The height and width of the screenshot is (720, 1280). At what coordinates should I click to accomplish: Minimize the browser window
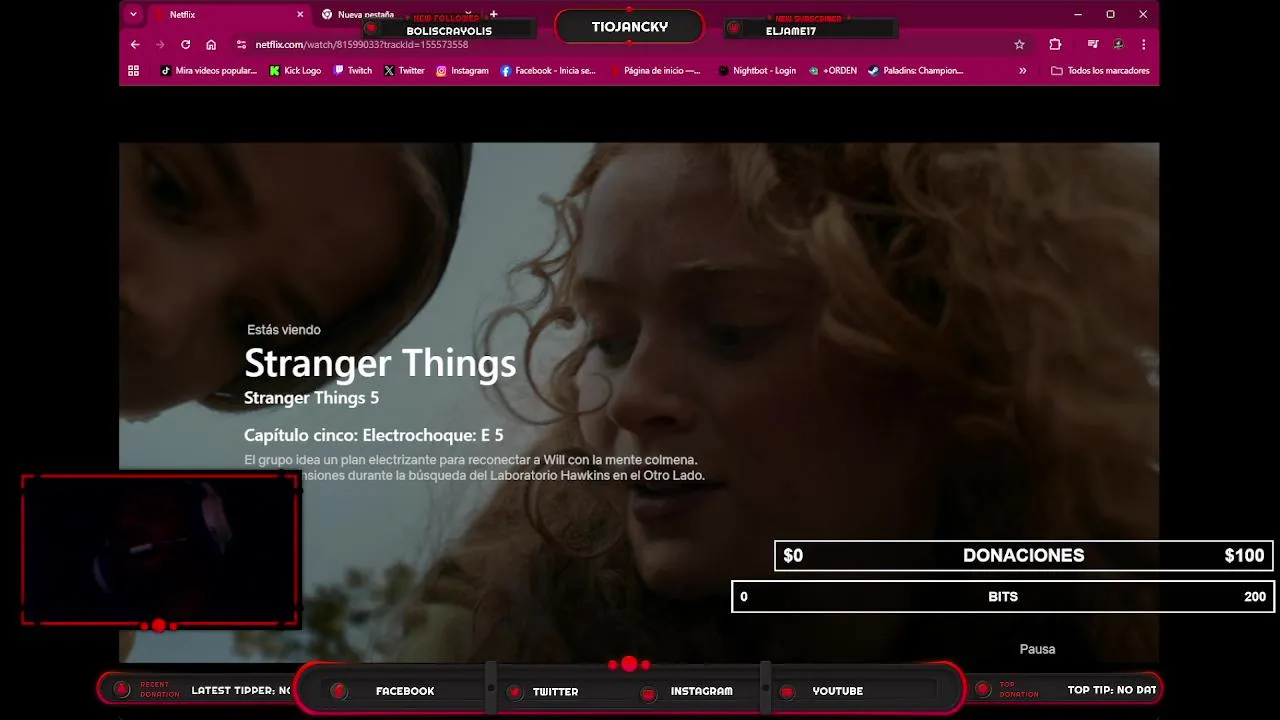(x=1077, y=14)
